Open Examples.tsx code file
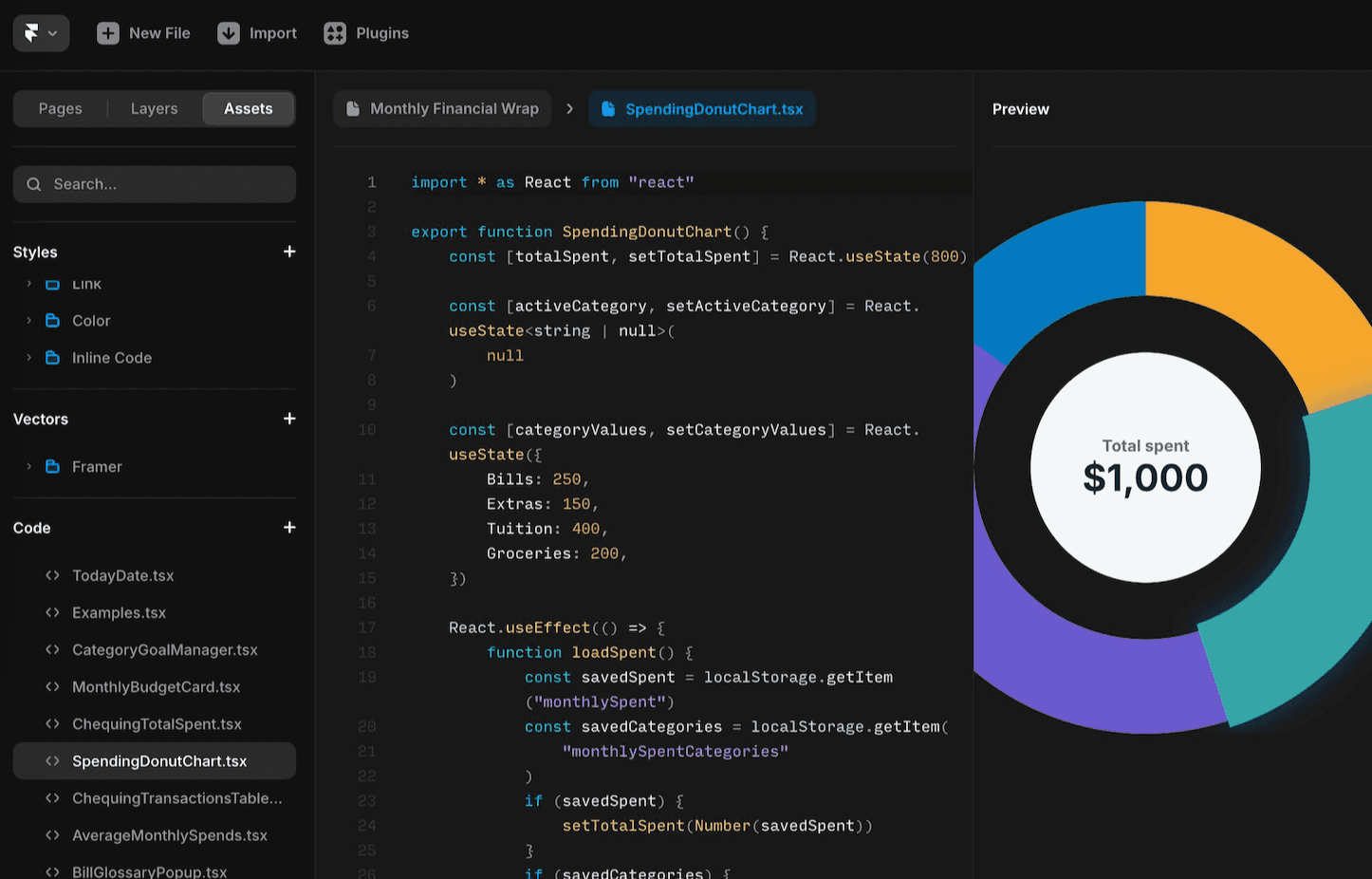 pyautogui.click(x=155, y=613)
